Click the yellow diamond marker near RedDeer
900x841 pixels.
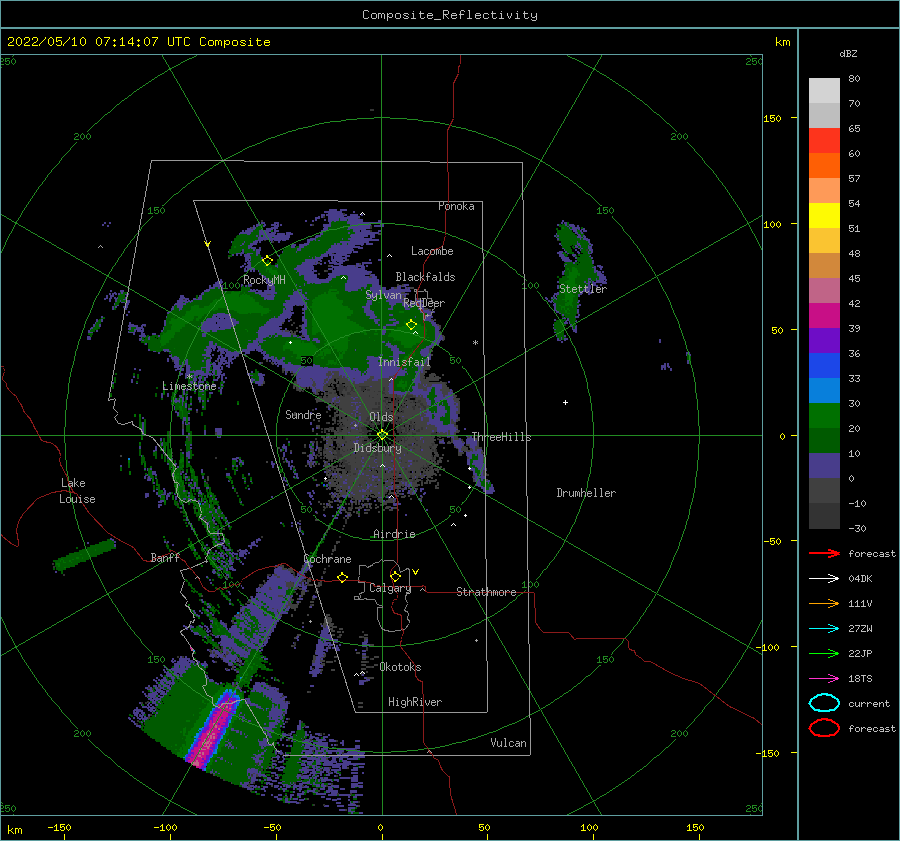[411, 325]
